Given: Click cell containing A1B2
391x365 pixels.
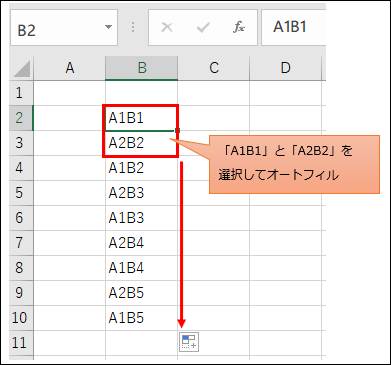Looking at the screenshot, I should pos(141,168).
